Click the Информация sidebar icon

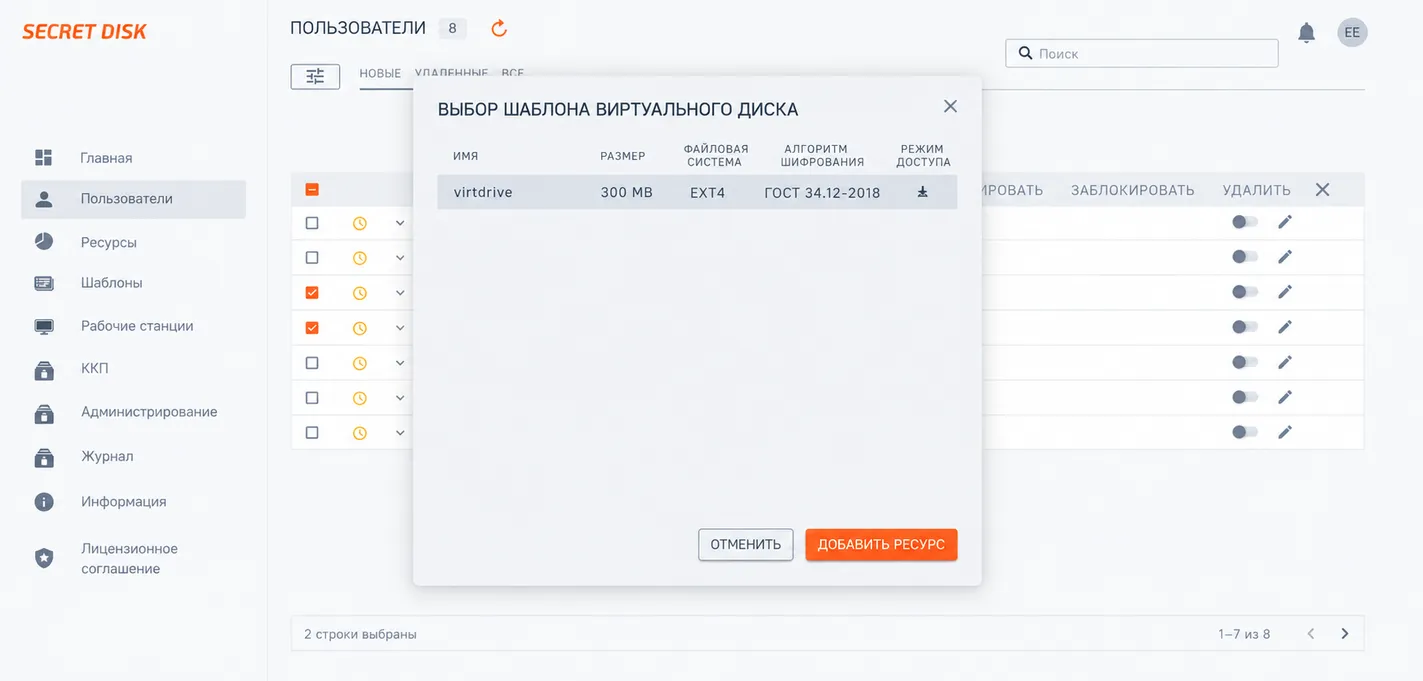44,502
